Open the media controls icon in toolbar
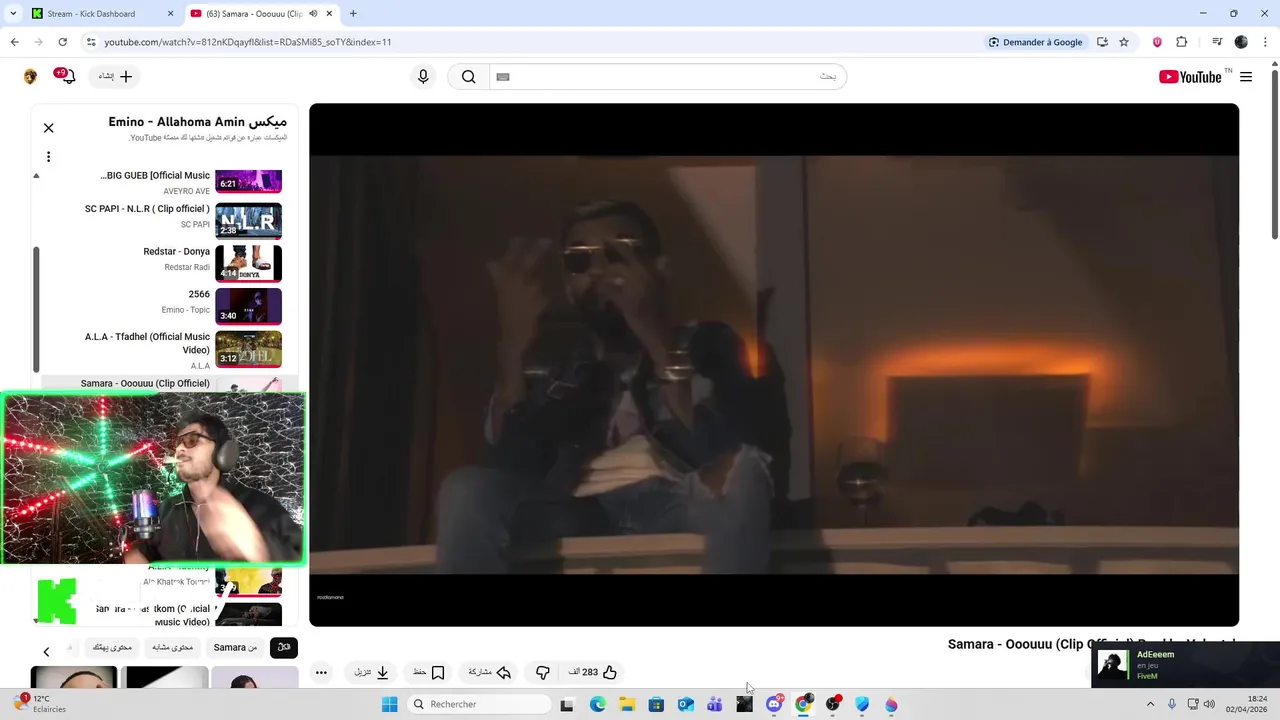 (1217, 42)
